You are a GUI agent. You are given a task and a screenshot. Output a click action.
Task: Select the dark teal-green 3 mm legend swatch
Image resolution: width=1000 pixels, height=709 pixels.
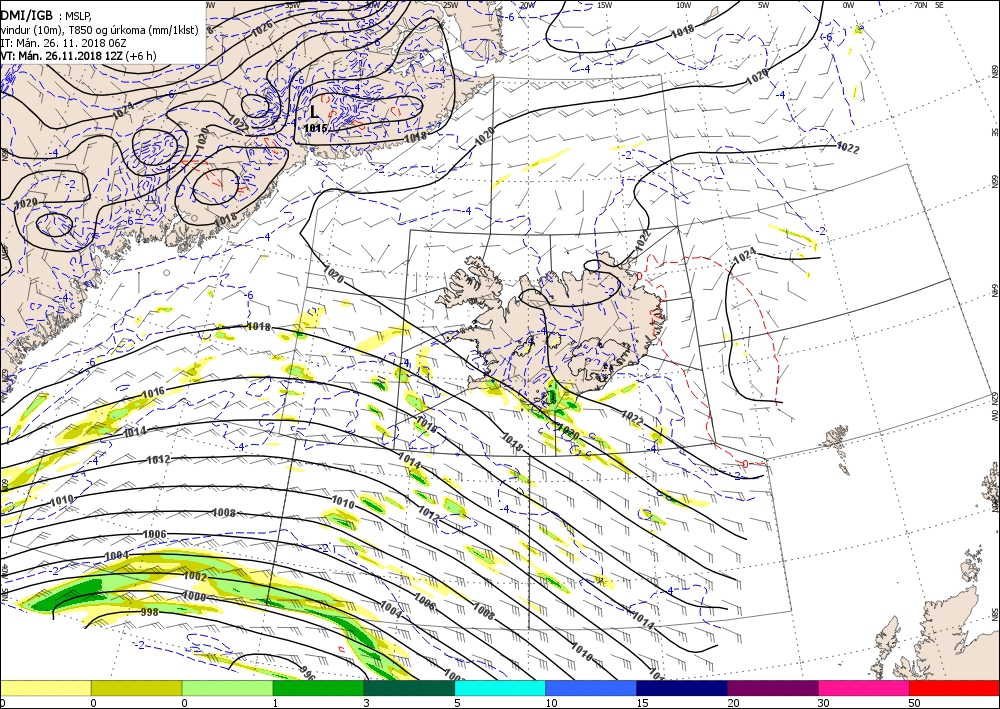[x=409, y=688]
